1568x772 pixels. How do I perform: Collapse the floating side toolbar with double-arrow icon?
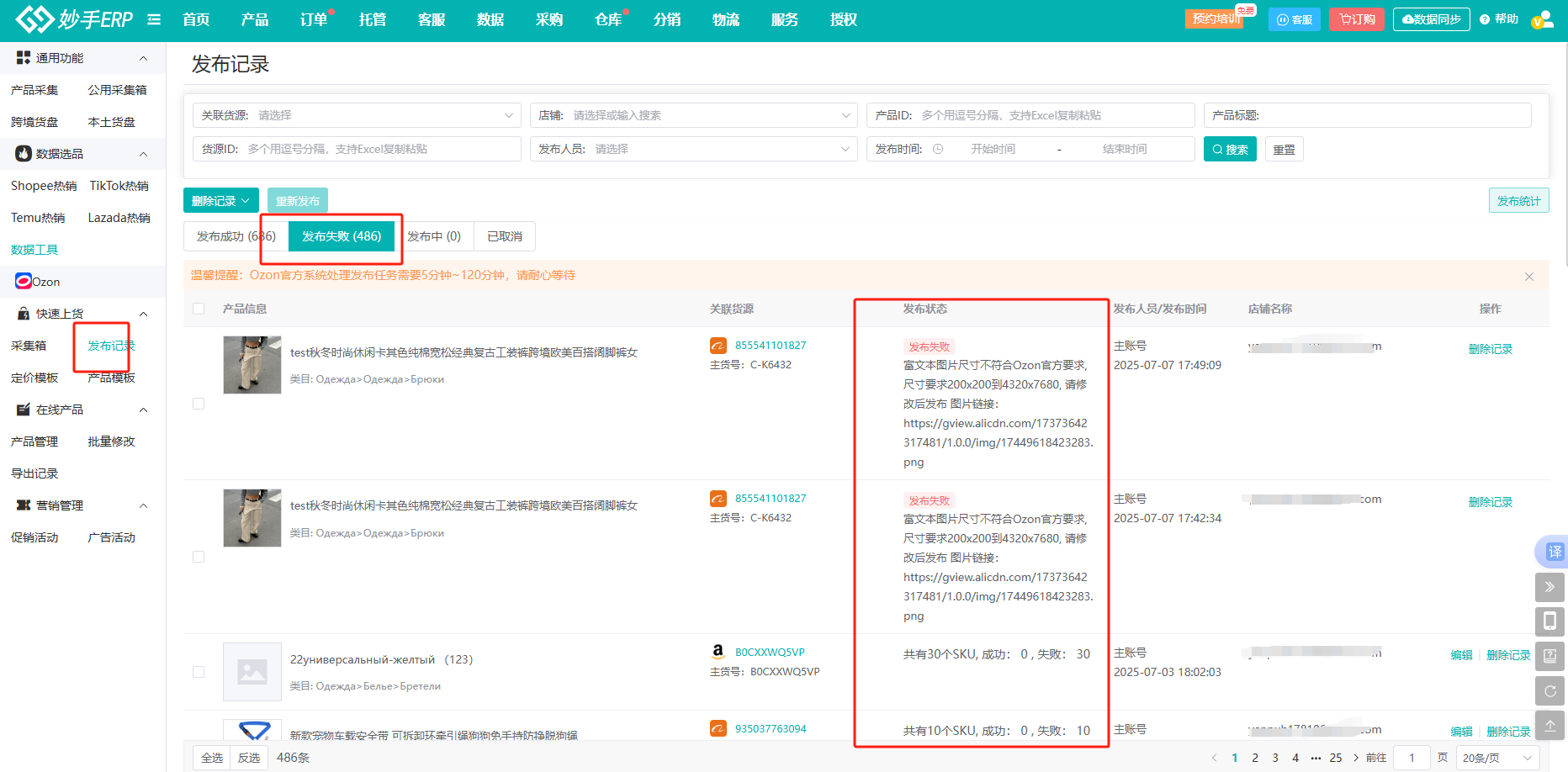coord(1549,587)
